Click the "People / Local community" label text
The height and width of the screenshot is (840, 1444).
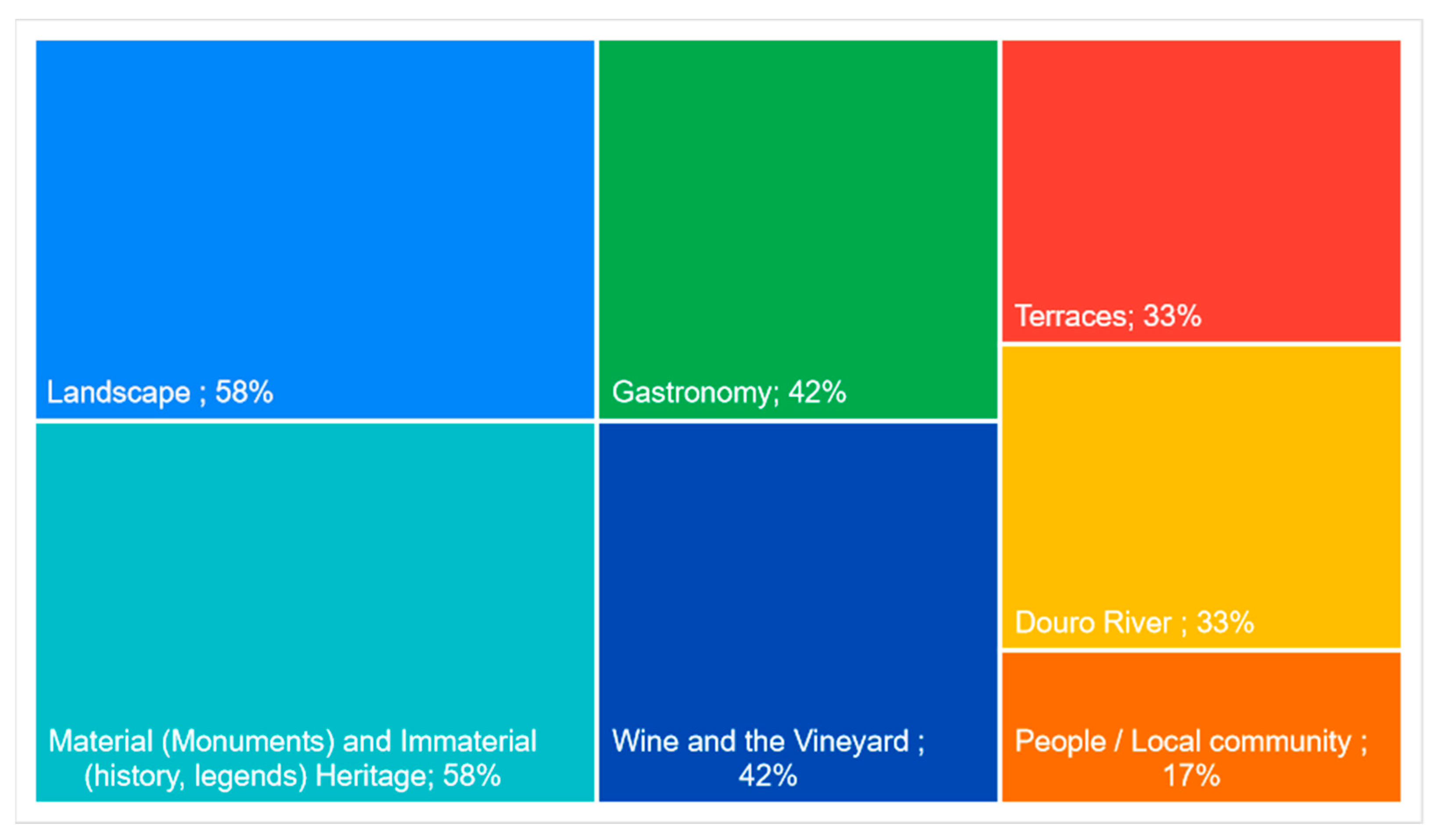[1183, 741]
